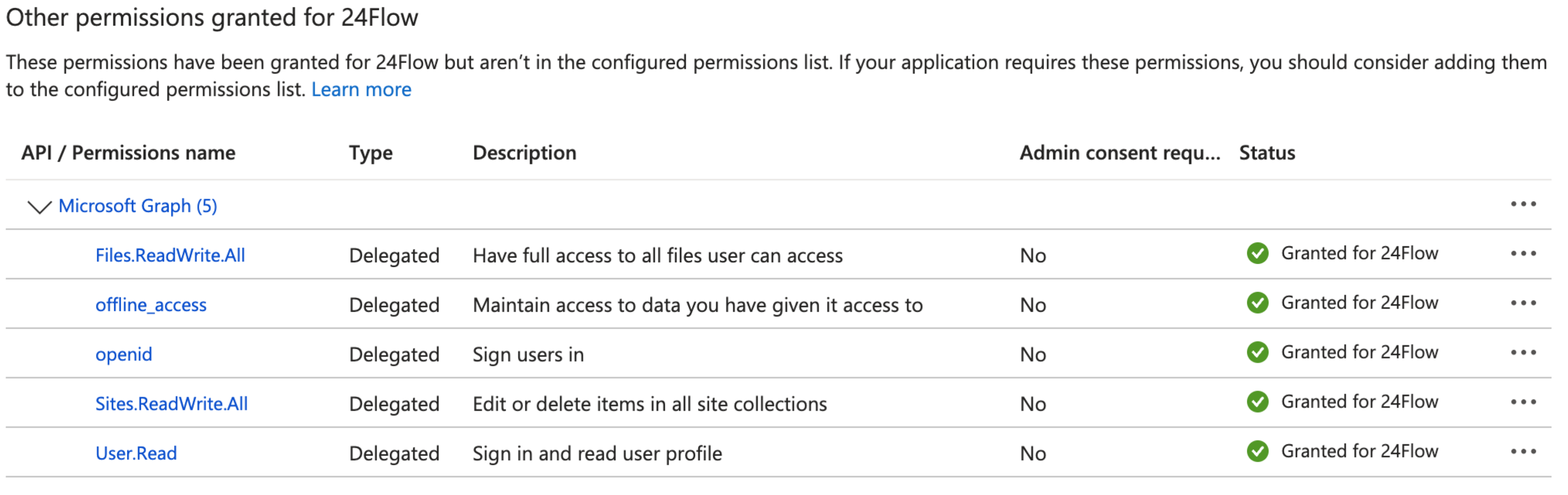The height and width of the screenshot is (495, 1568).
Task: Open more options for Microsoft Graph group
Action: click(x=1523, y=204)
